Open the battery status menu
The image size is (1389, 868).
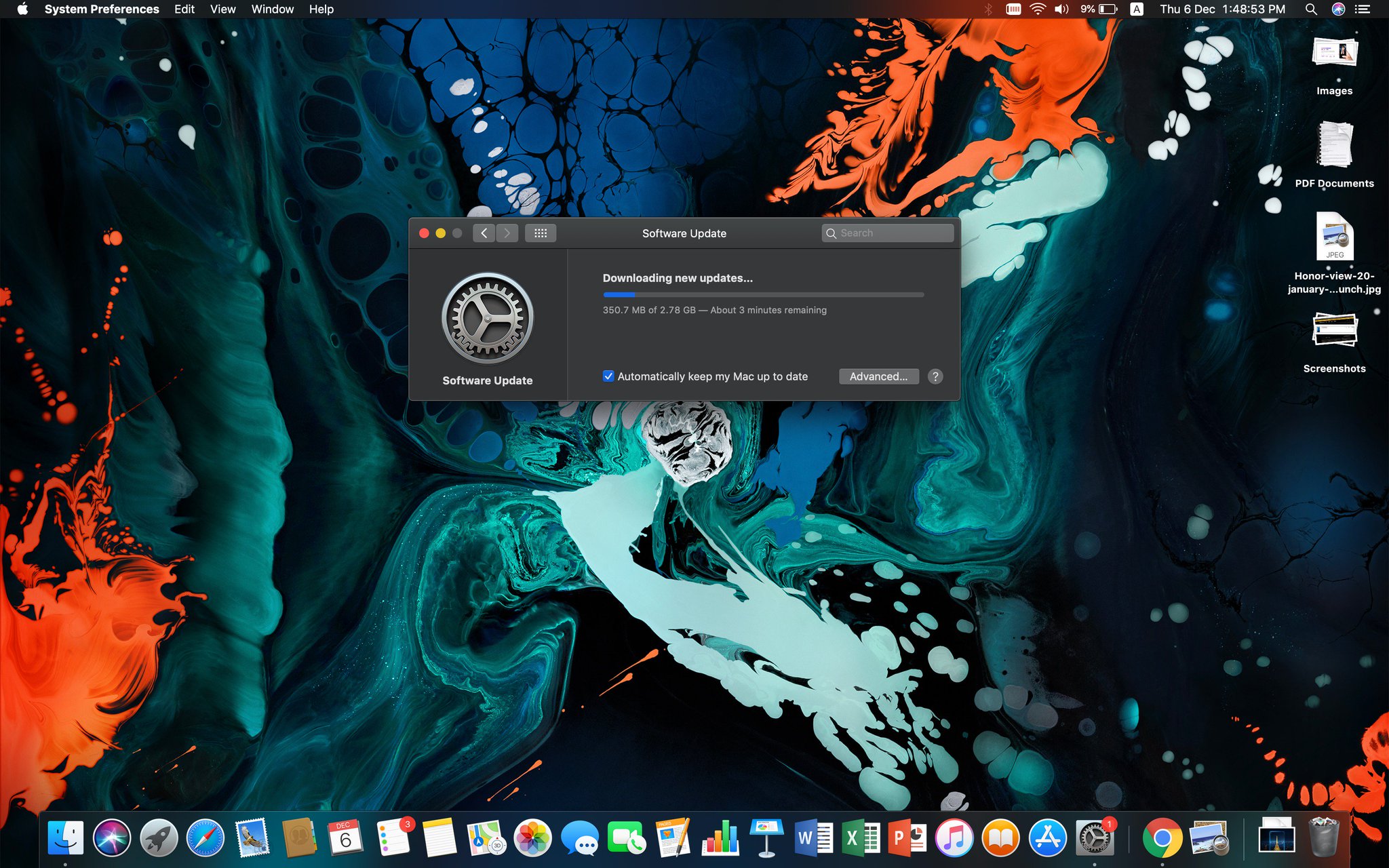click(1107, 9)
